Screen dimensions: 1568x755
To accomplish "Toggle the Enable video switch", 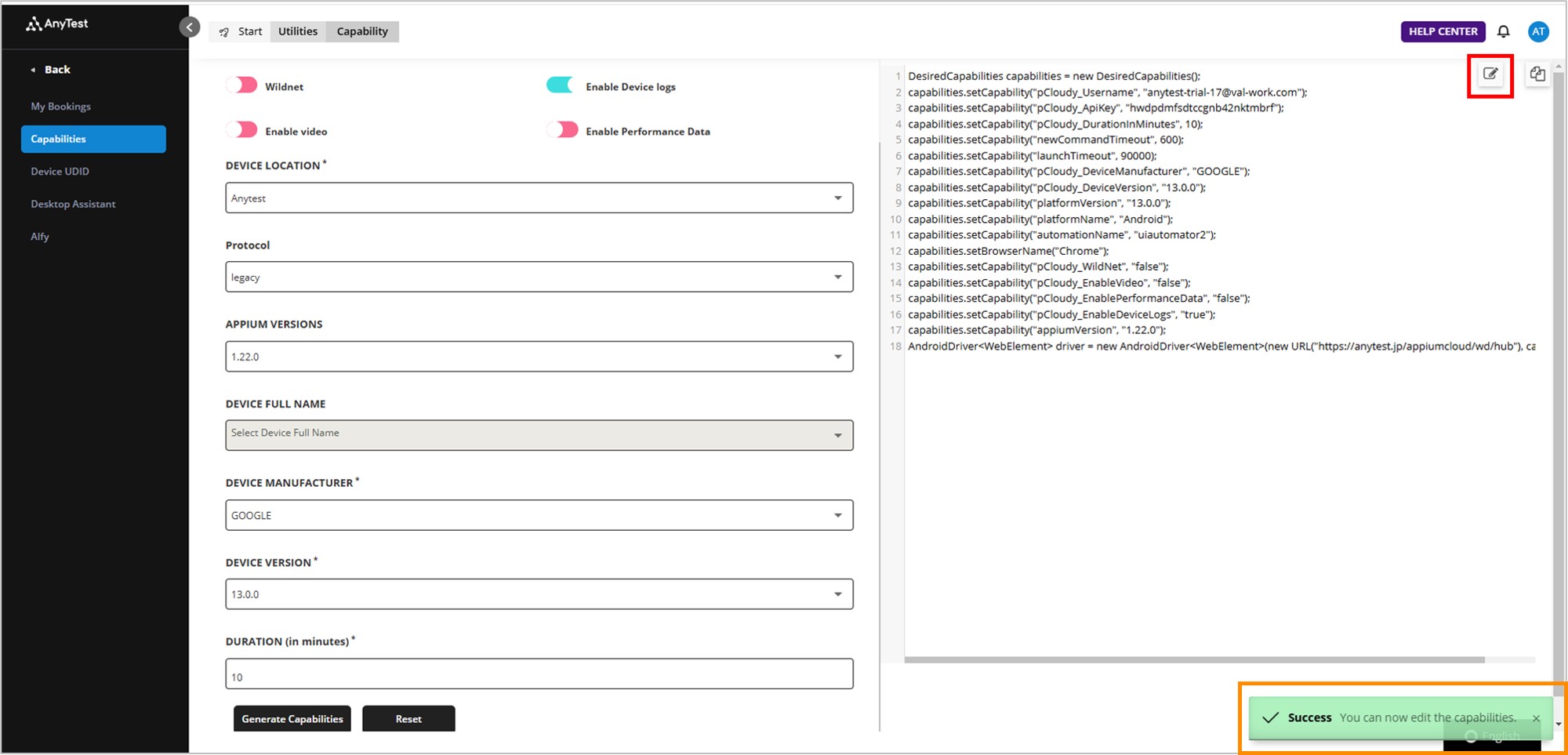I will click(242, 130).
